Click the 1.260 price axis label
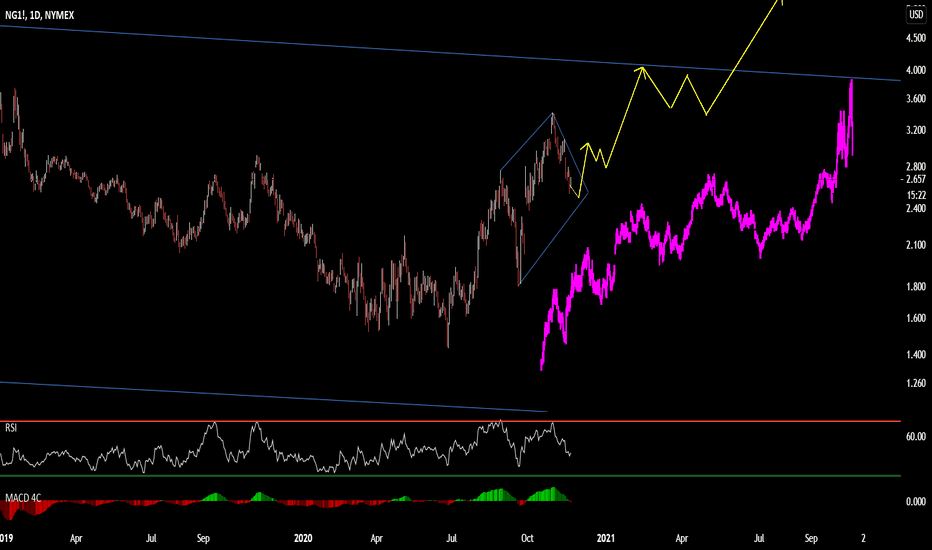The width and height of the screenshot is (932, 550). pyautogui.click(x=916, y=384)
